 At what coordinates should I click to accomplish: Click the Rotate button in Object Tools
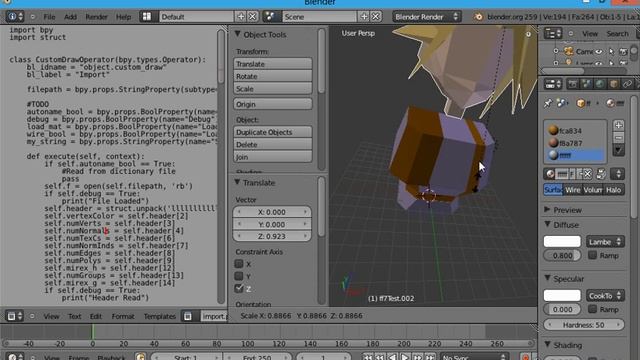[x=273, y=76]
